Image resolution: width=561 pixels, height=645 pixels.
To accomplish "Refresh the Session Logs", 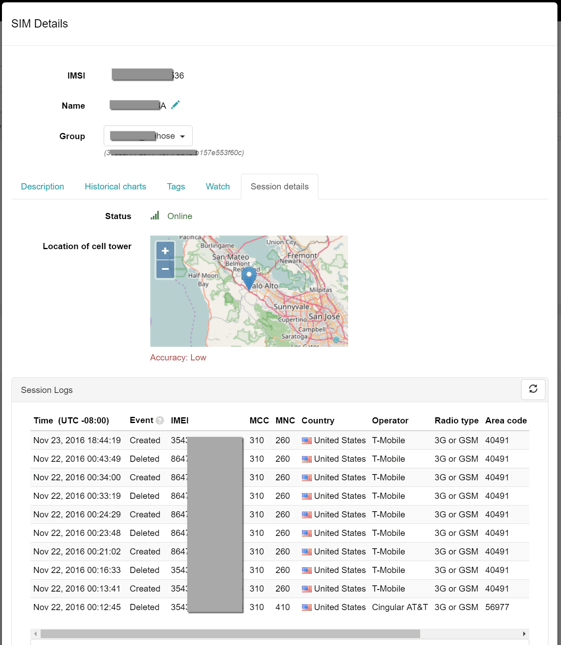I will pyautogui.click(x=533, y=389).
